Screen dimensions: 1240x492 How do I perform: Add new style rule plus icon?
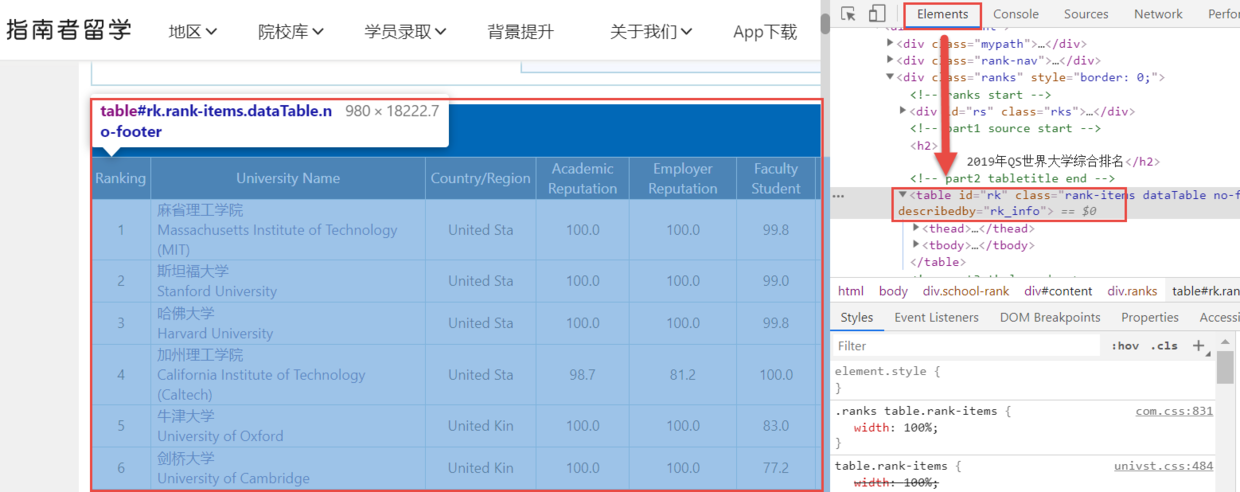(x=1199, y=346)
